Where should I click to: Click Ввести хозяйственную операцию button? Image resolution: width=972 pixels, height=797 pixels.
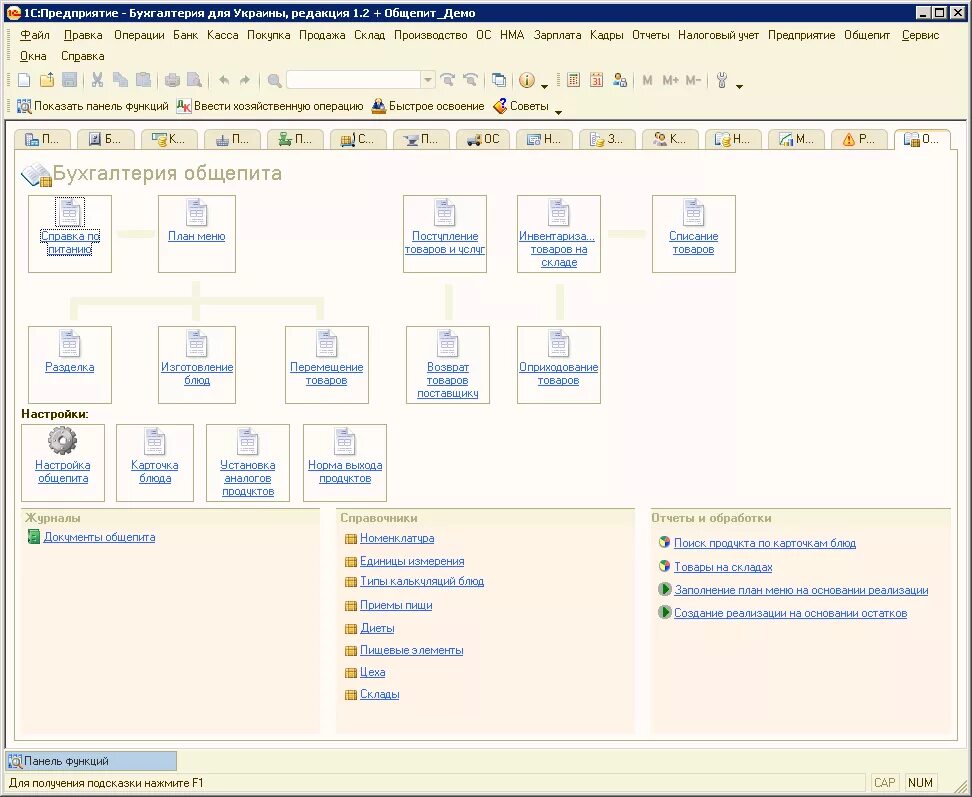click(270, 106)
